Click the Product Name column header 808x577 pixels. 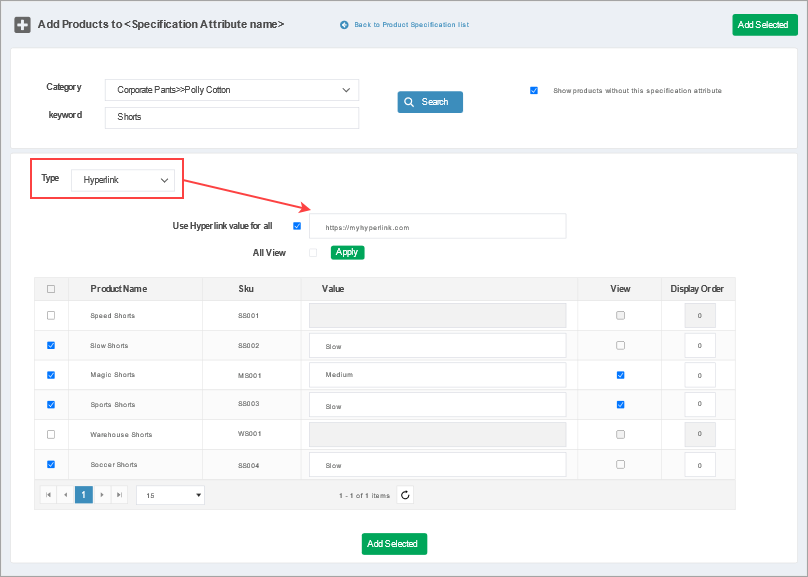pyautogui.click(x=119, y=289)
